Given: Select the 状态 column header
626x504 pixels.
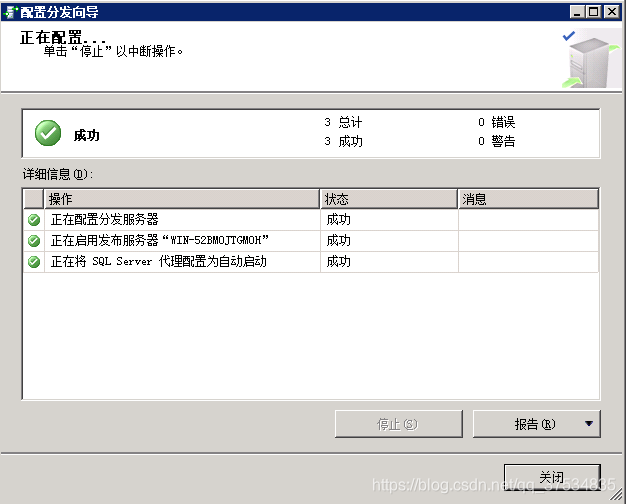Looking at the screenshot, I should [389, 199].
